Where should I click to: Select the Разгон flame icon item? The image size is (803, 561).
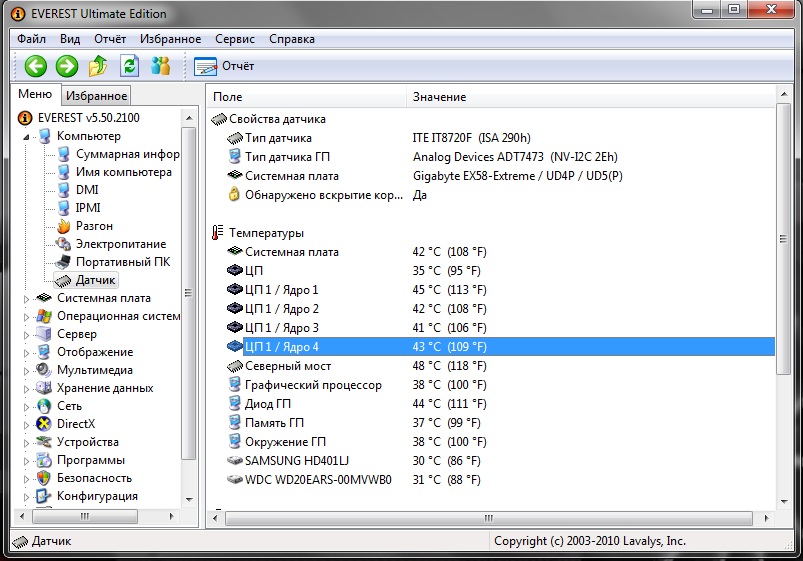point(64,226)
